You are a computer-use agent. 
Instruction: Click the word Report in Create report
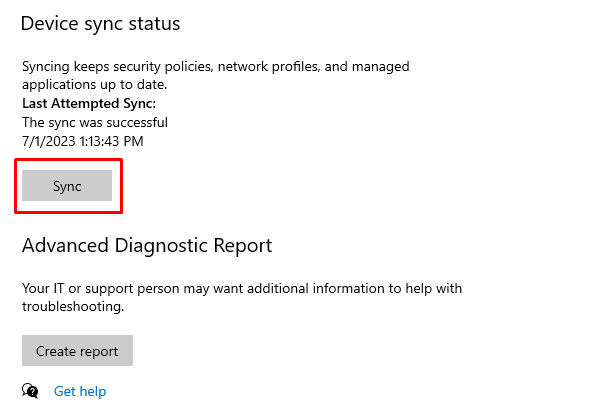98,352
